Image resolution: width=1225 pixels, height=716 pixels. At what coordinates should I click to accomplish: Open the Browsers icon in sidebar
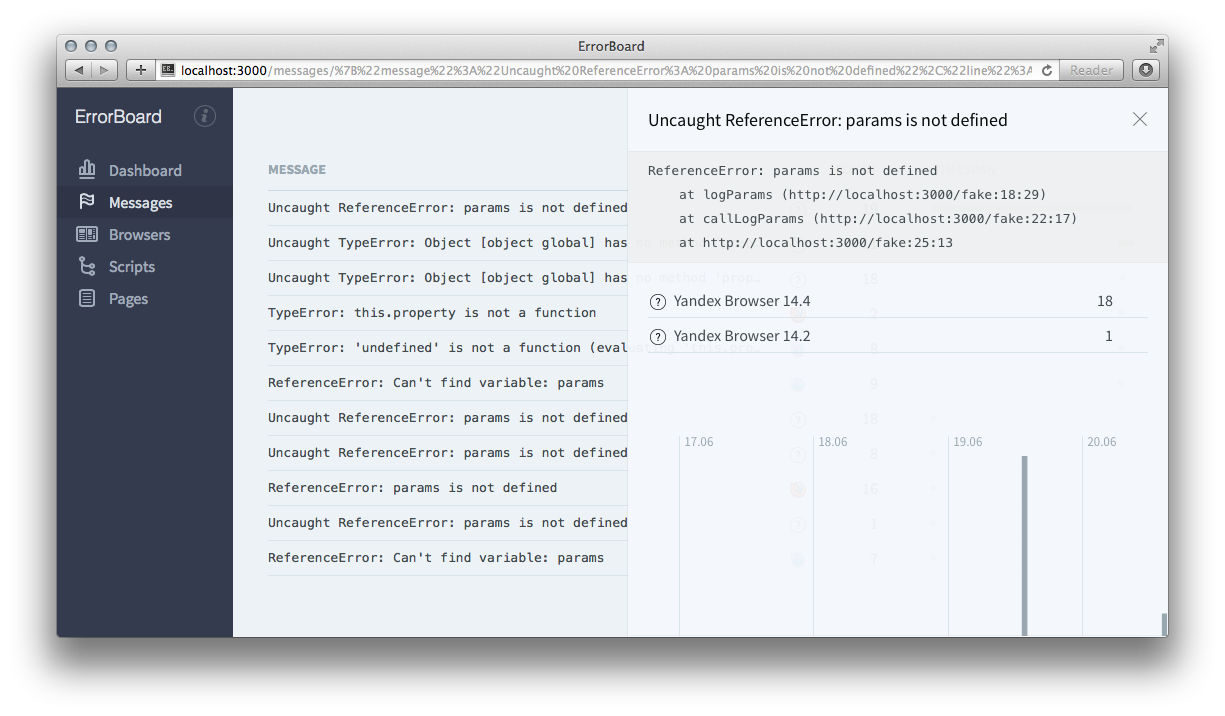[87, 234]
